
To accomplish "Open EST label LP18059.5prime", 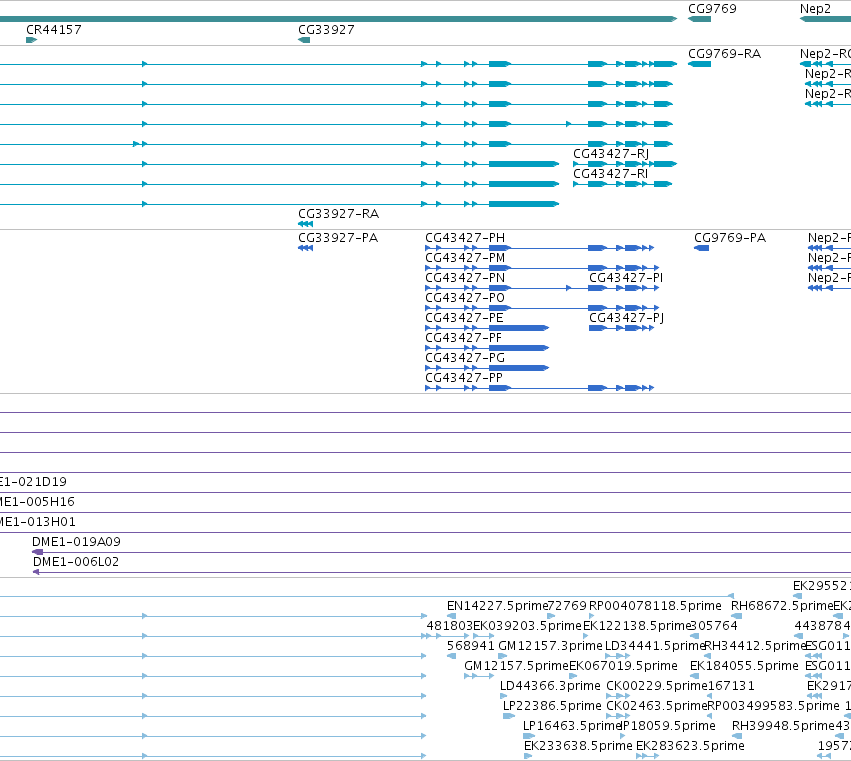I will point(668,726).
